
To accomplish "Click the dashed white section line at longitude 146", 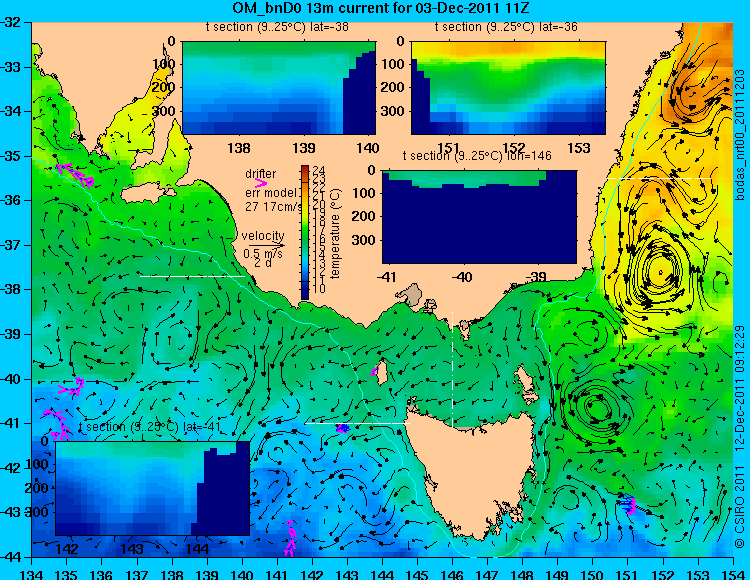I will tap(452, 369).
